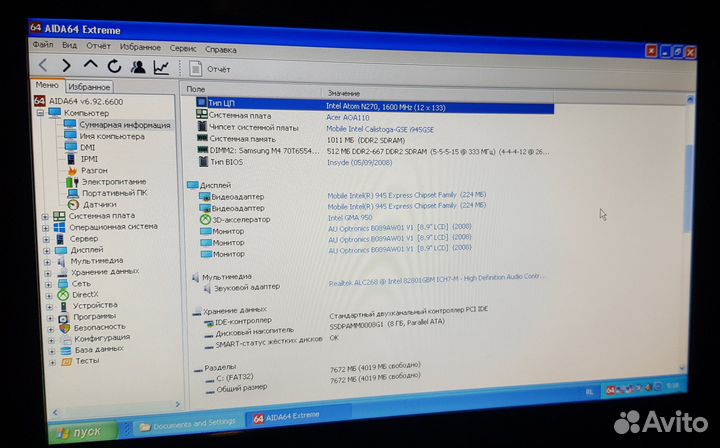This screenshot has height=448, width=720.
Task: Select the AIDA64 v6.92.6600 root tree node
Action: pos(86,101)
